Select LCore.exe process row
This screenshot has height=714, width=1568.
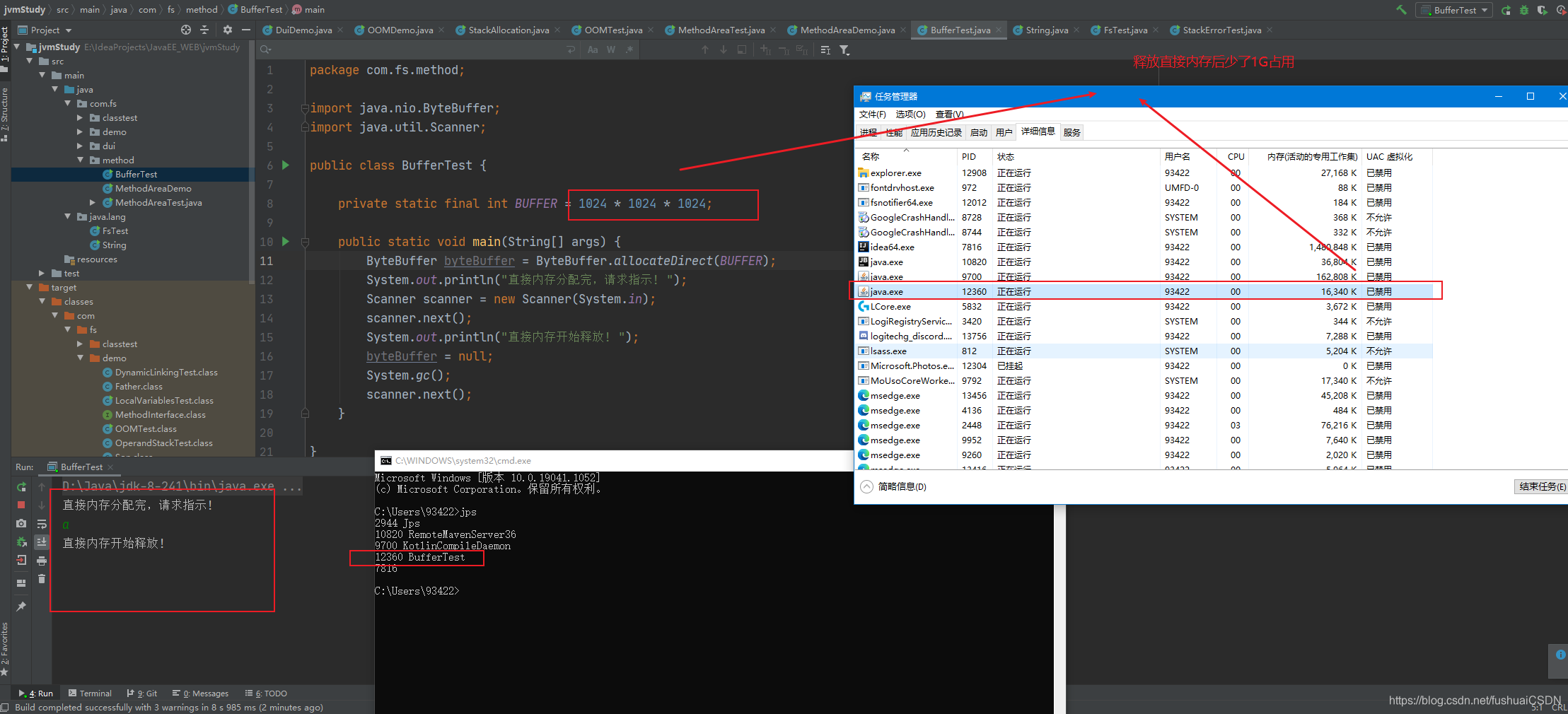coord(1144,306)
